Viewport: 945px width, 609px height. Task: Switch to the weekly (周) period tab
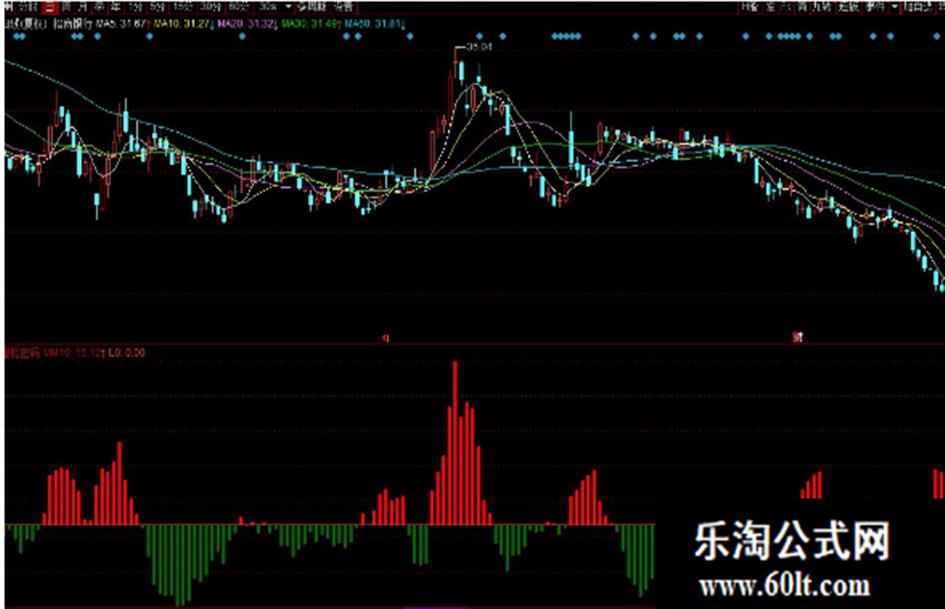click(x=66, y=7)
